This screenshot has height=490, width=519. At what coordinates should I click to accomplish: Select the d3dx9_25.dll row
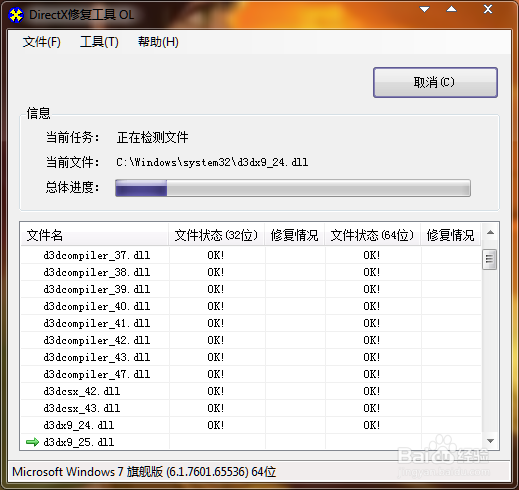251,442
